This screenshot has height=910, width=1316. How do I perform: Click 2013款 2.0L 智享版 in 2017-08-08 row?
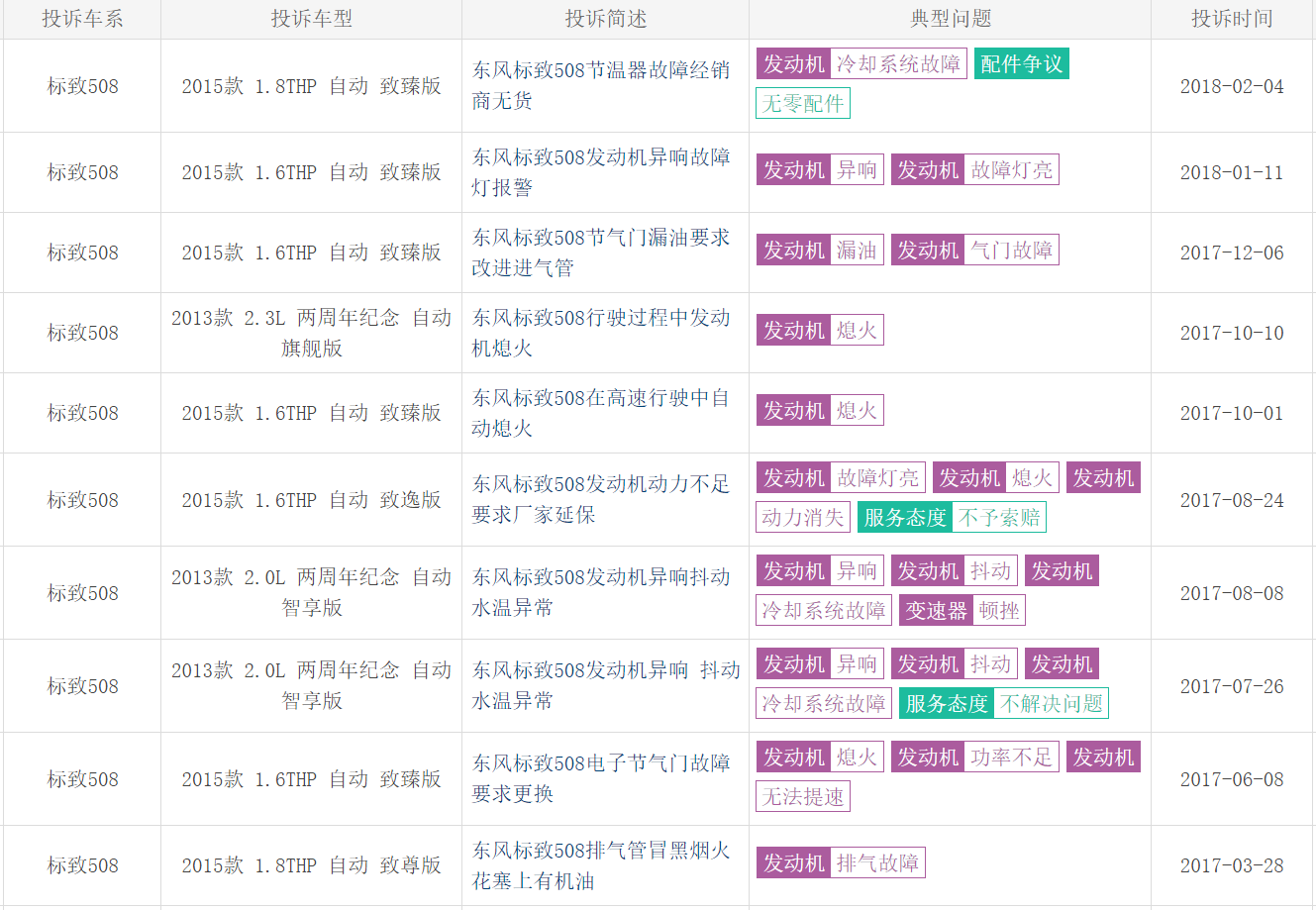click(x=311, y=592)
